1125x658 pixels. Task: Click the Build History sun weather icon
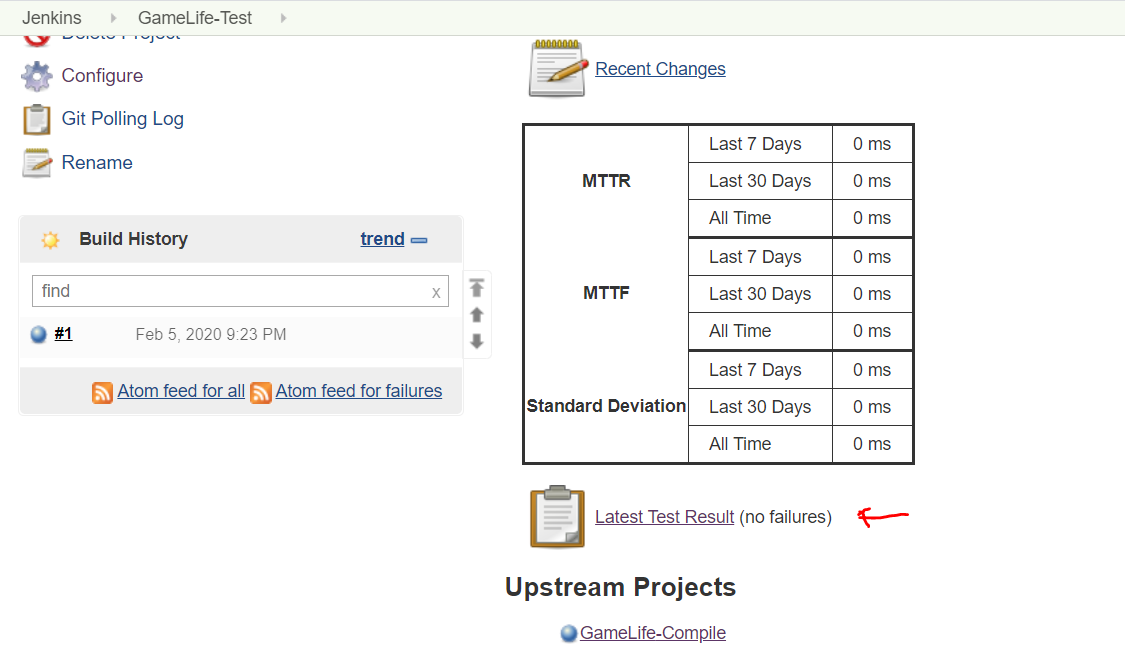coord(50,240)
